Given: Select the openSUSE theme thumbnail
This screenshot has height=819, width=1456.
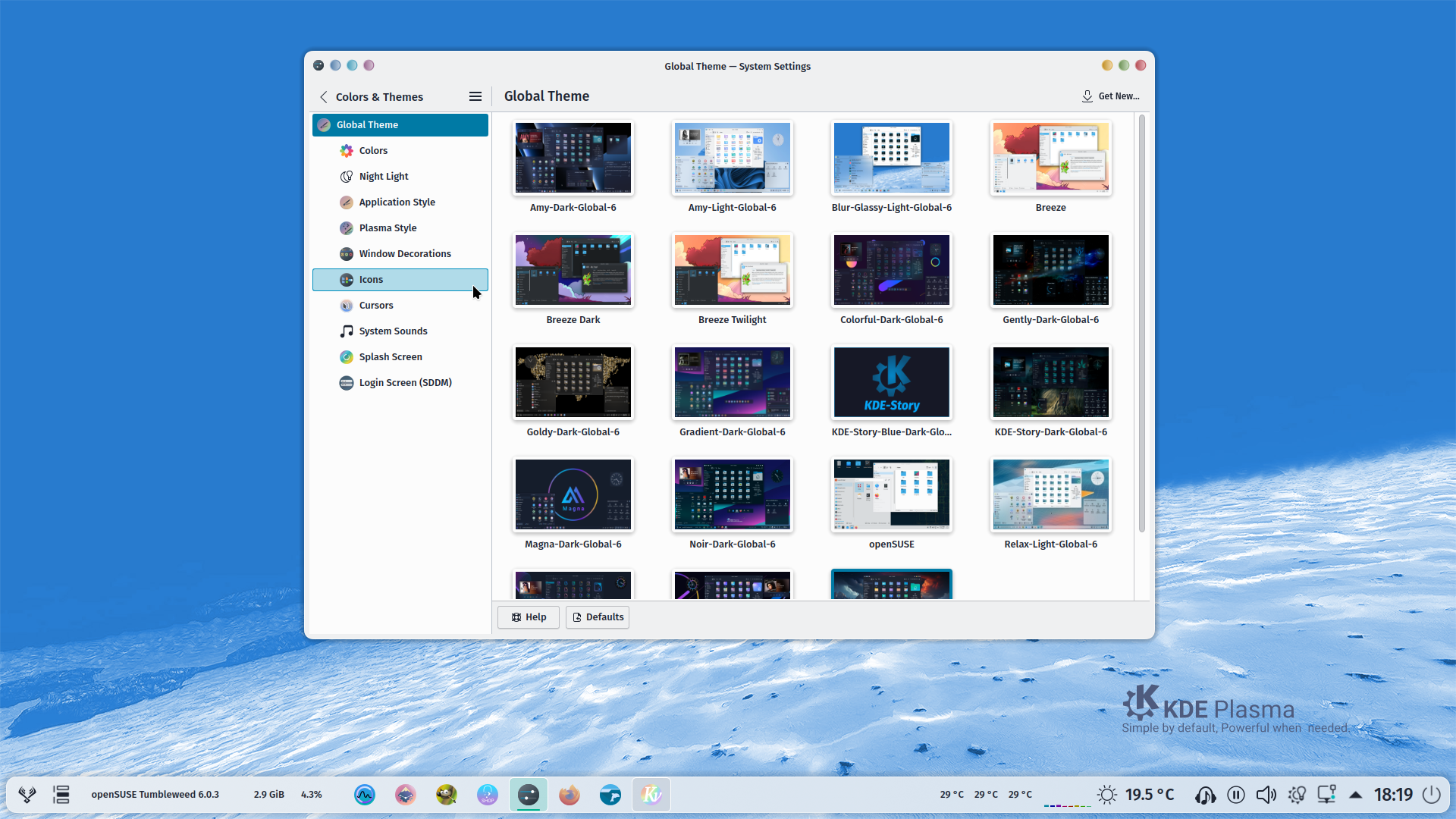Looking at the screenshot, I should 892,494.
